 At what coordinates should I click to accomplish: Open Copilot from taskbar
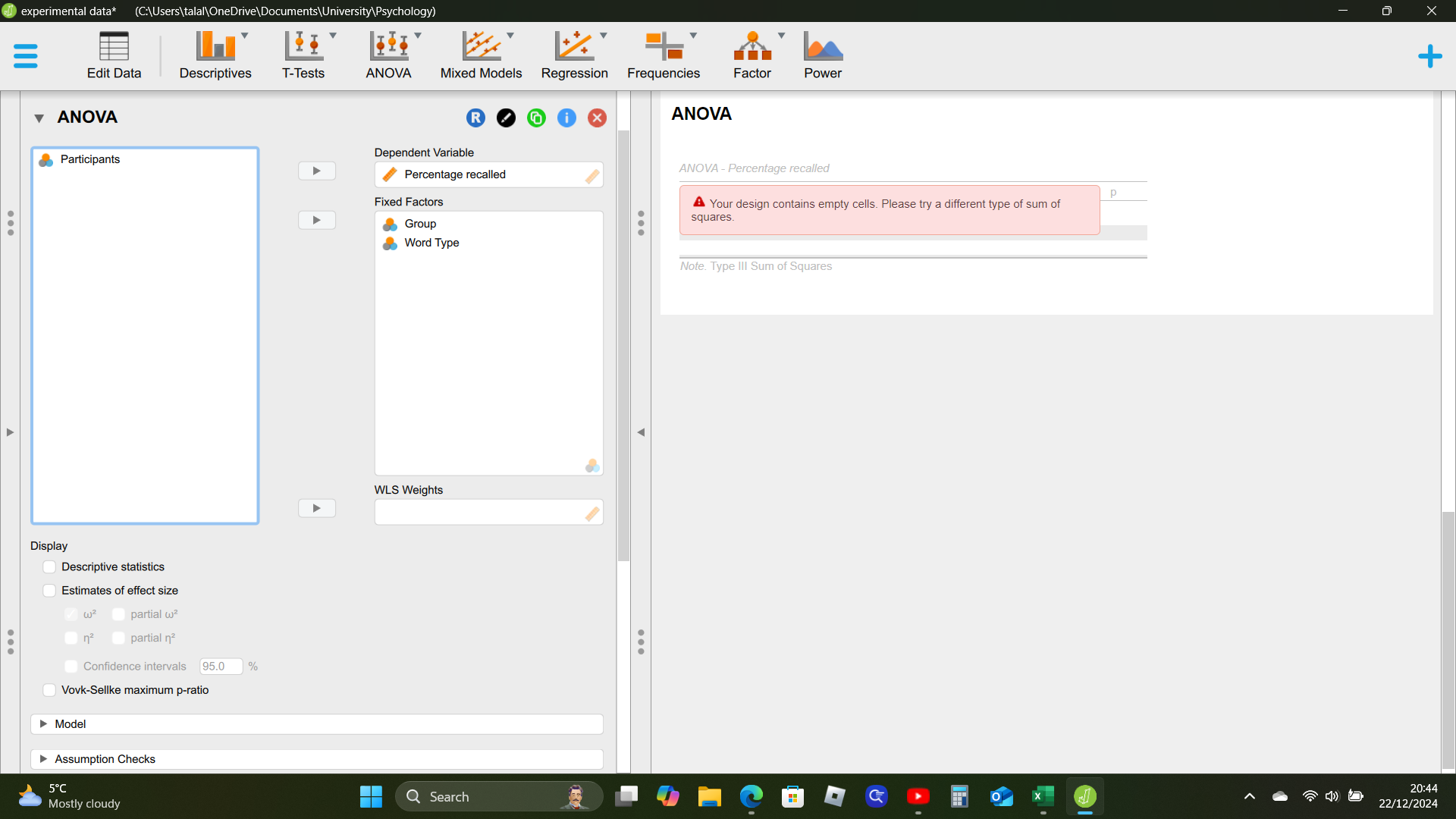click(668, 796)
